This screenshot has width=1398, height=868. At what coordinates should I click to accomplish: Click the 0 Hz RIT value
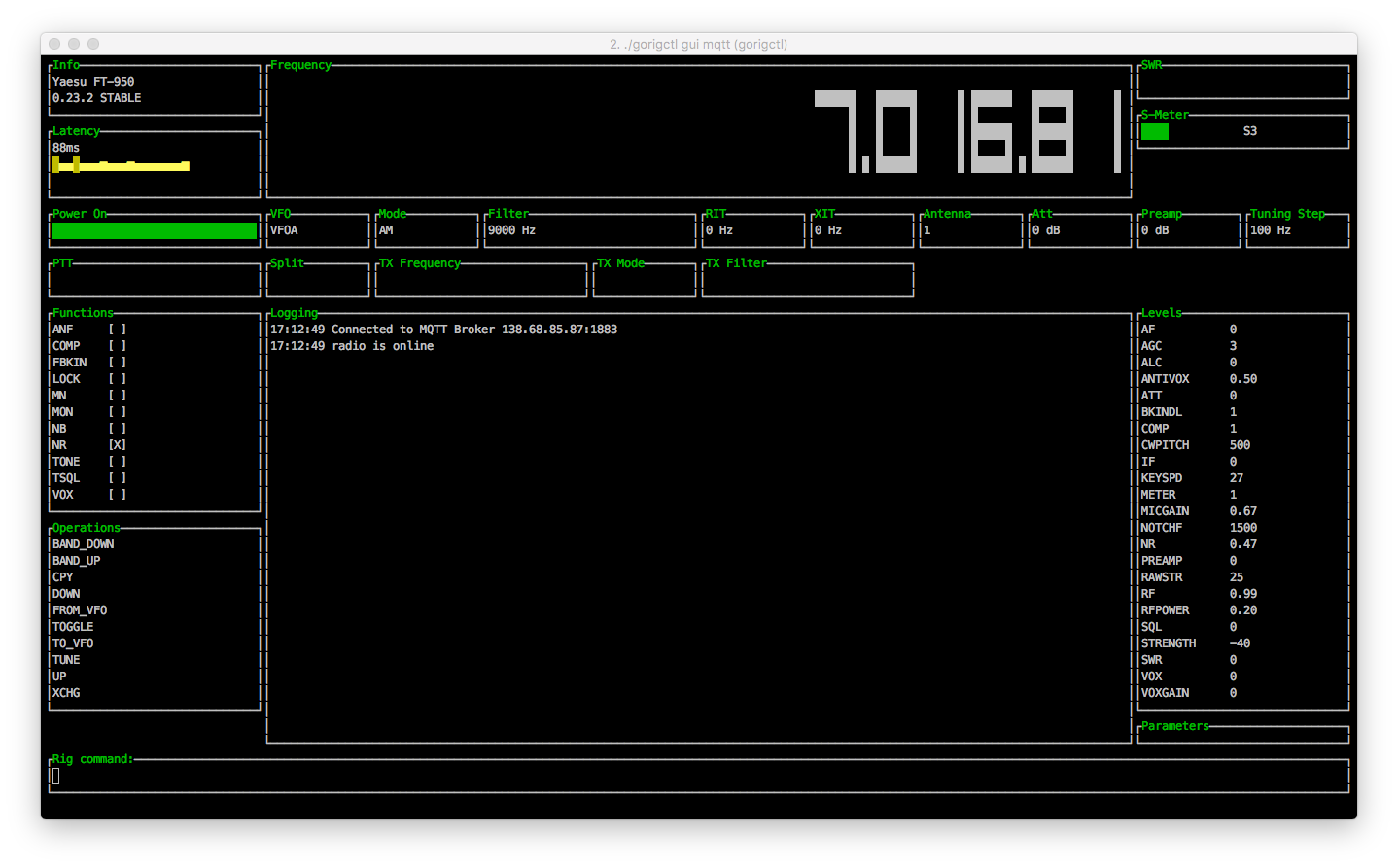pos(719,230)
